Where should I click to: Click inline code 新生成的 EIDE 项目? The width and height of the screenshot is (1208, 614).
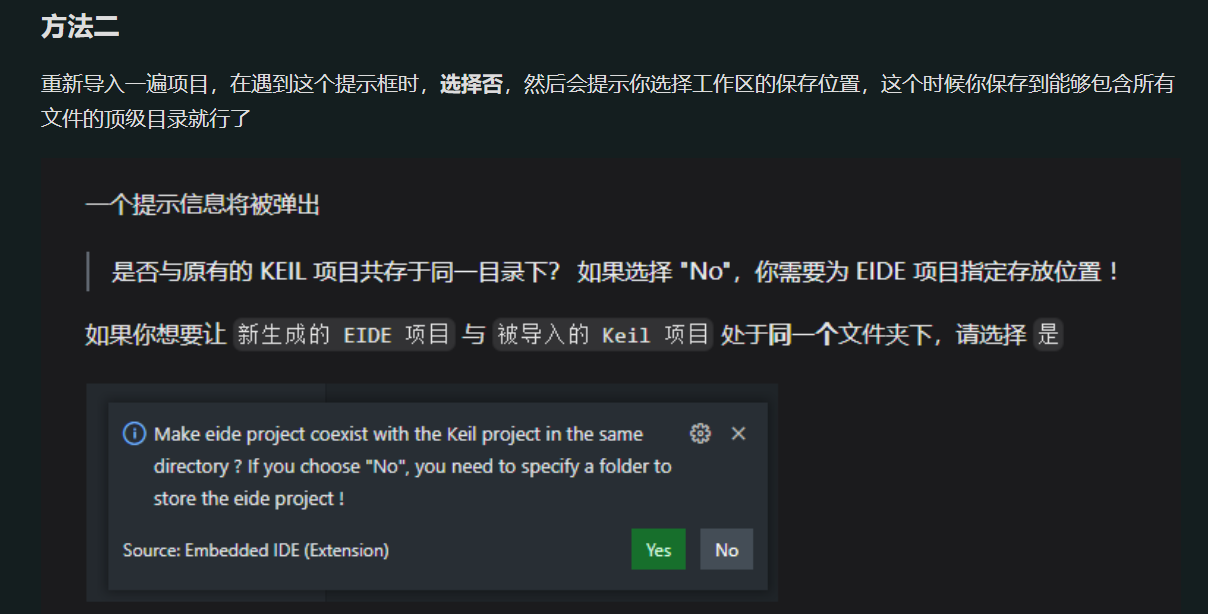(345, 334)
